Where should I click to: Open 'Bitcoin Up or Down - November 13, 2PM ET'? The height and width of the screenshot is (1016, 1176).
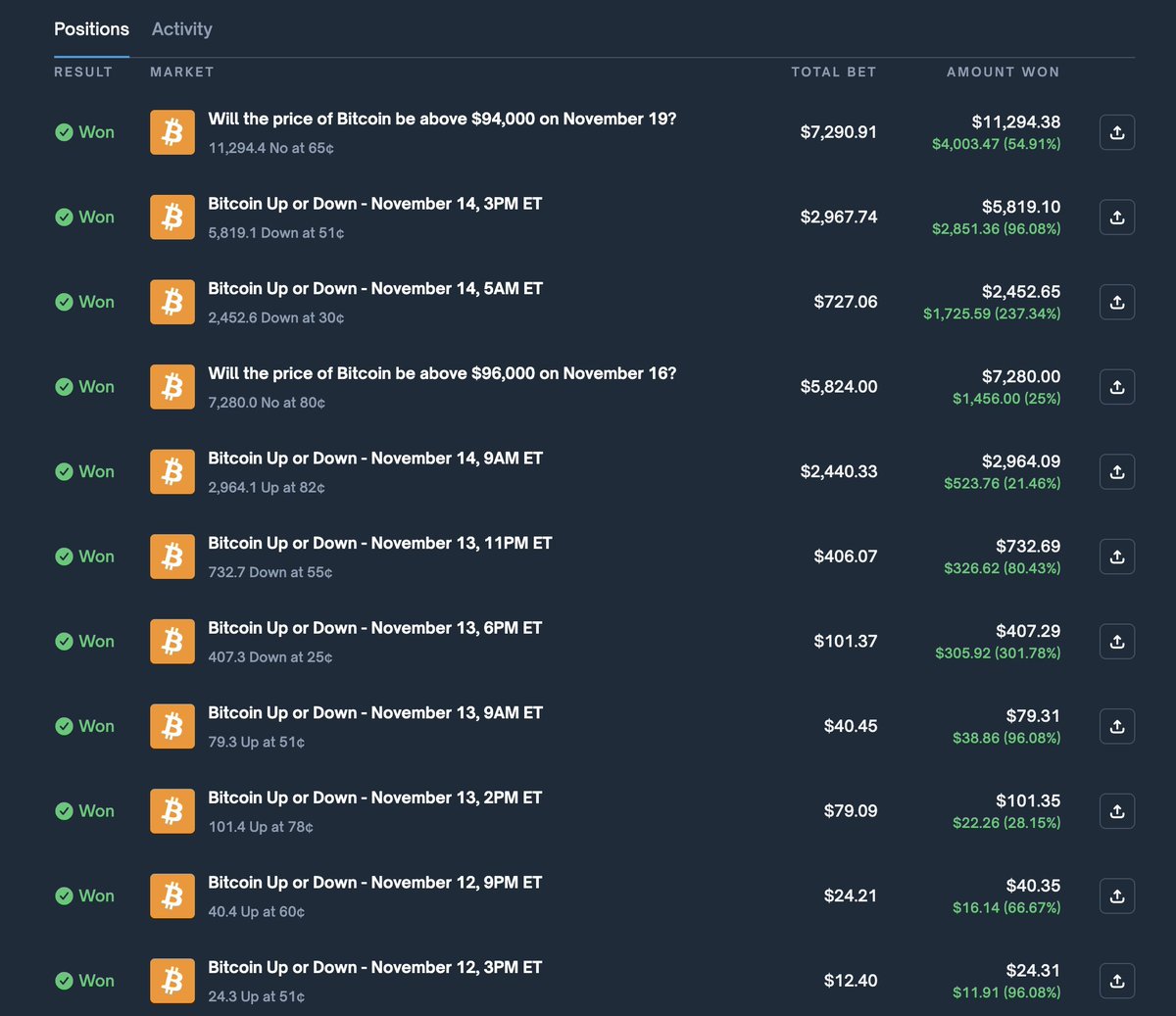click(x=375, y=798)
